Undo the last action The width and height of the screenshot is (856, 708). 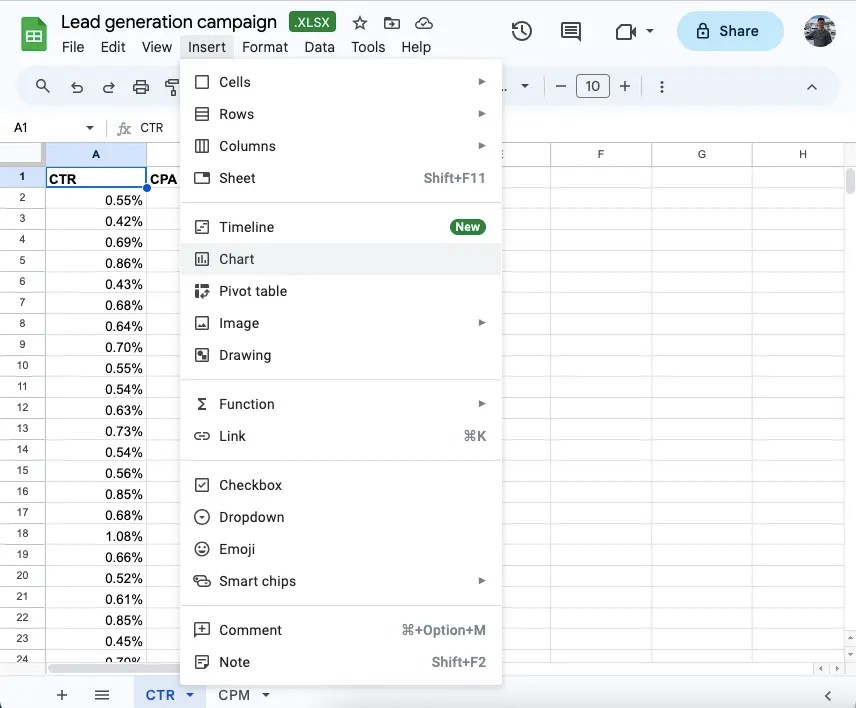(77, 87)
